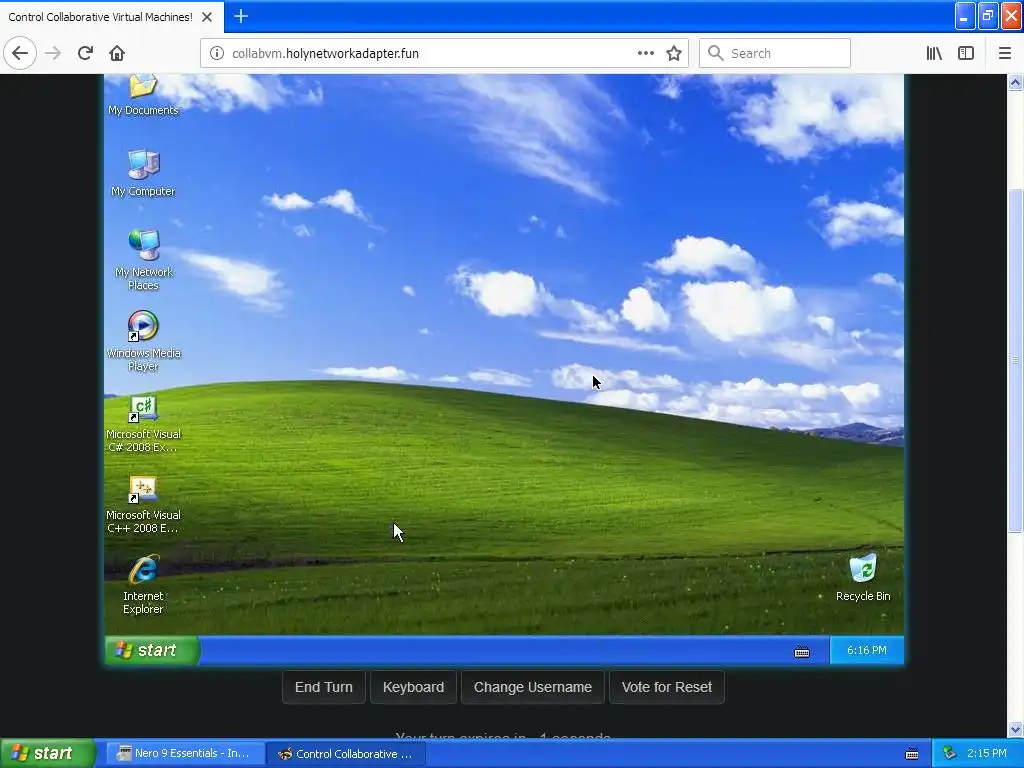Switch to Nero 9 Essentials taskbar item
Viewport: 1024px width, 768px height.
coord(184,753)
